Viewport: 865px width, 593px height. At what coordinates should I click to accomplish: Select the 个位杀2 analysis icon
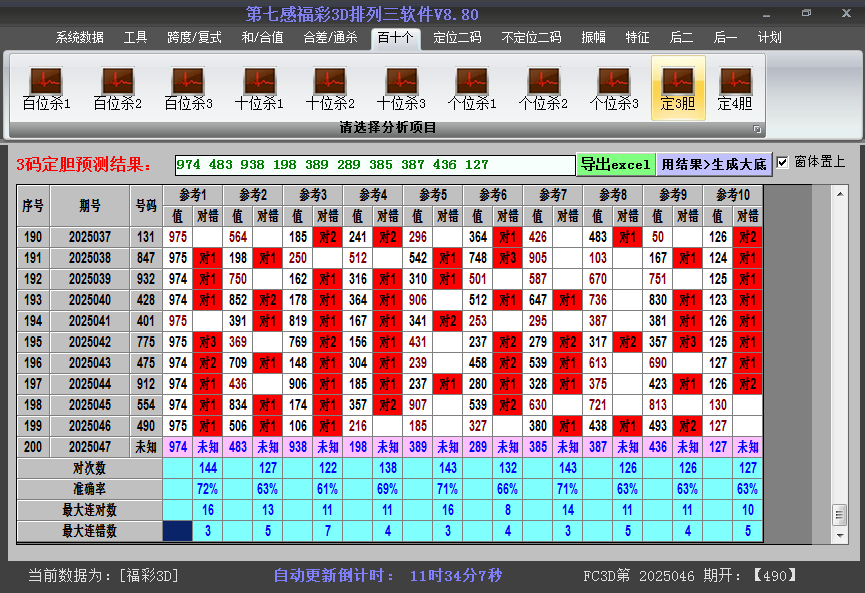tap(543, 89)
